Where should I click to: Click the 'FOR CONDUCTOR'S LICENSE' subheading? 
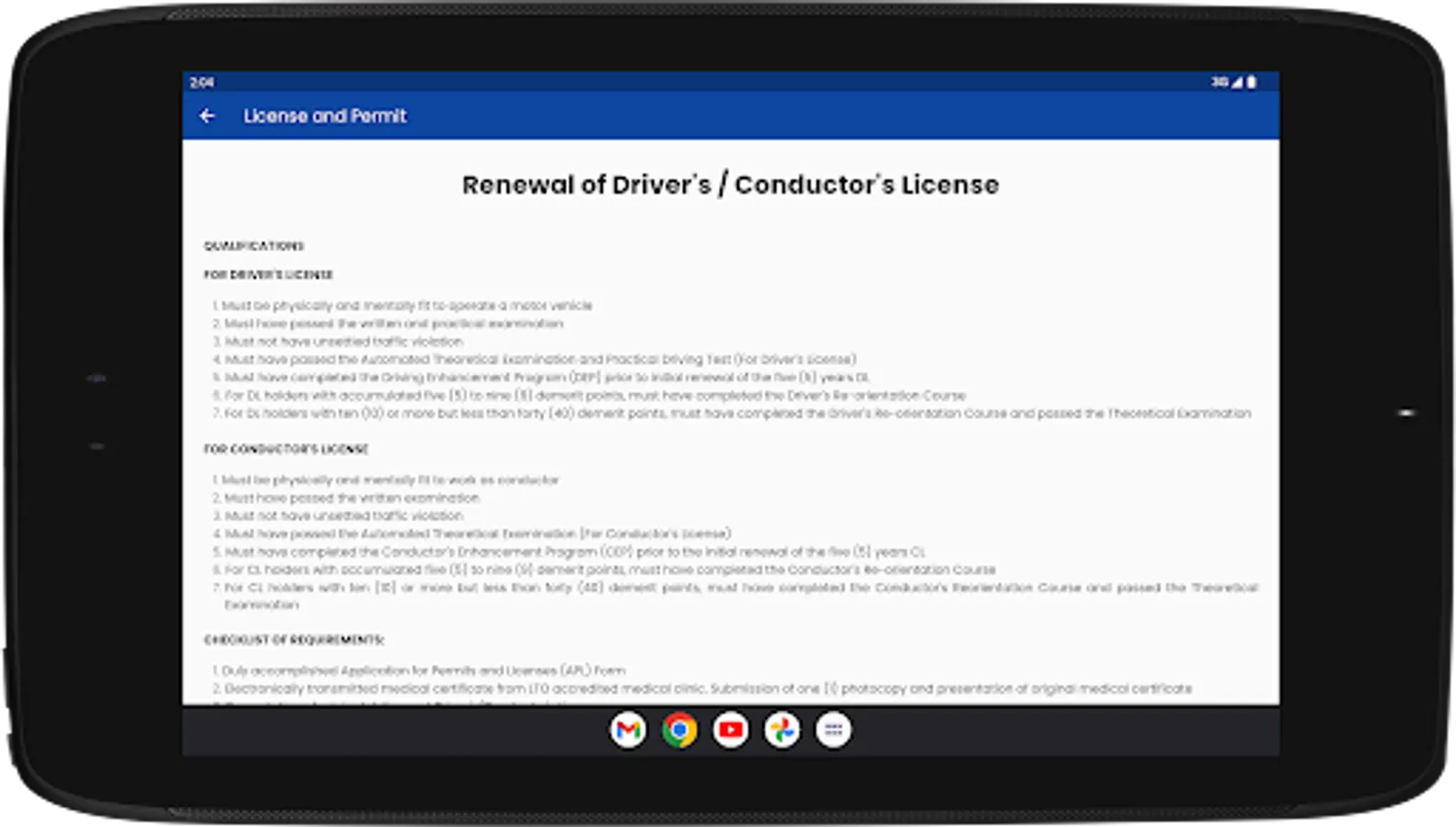click(x=286, y=449)
